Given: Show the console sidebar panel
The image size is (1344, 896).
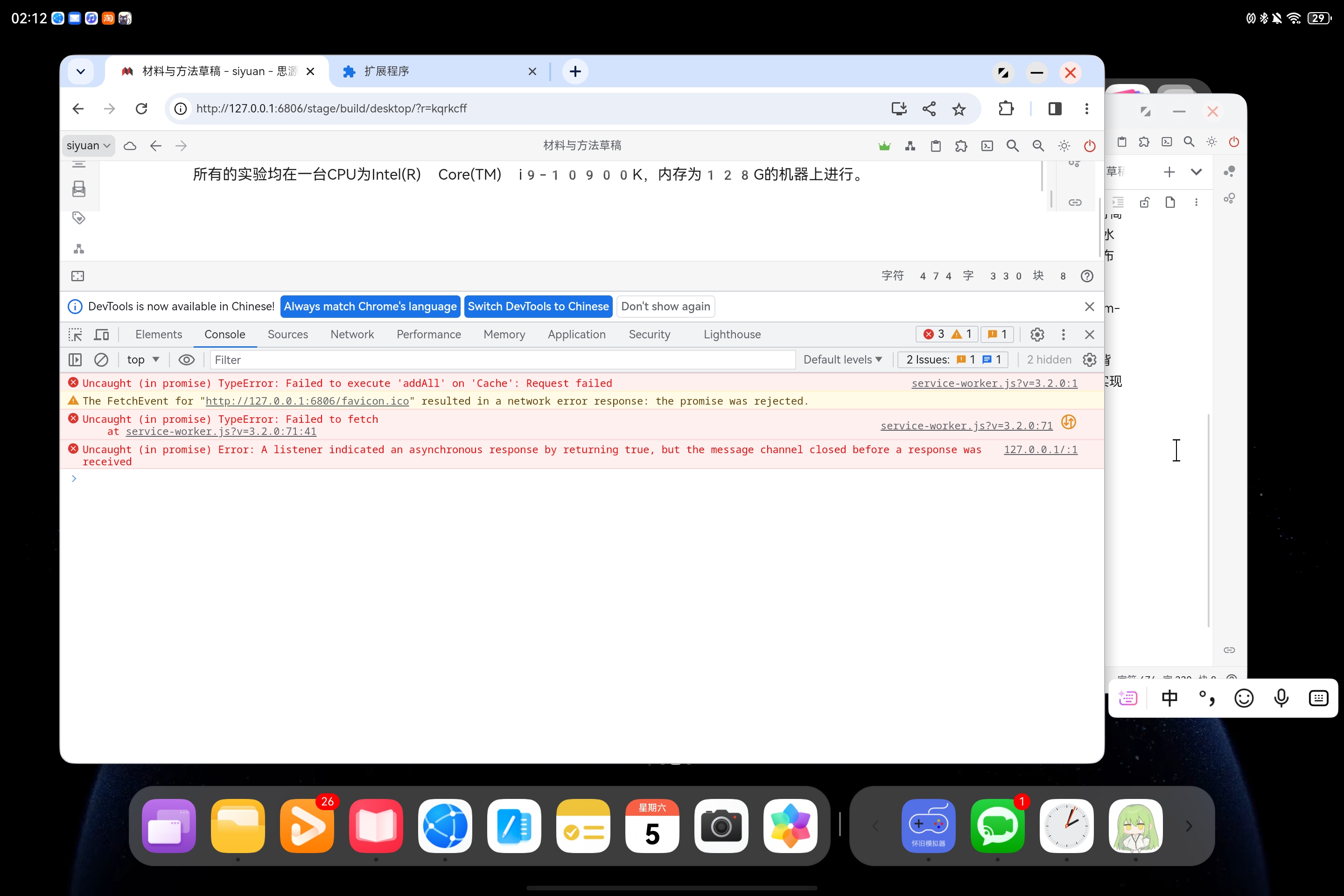Looking at the screenshot, I should 76,359.
